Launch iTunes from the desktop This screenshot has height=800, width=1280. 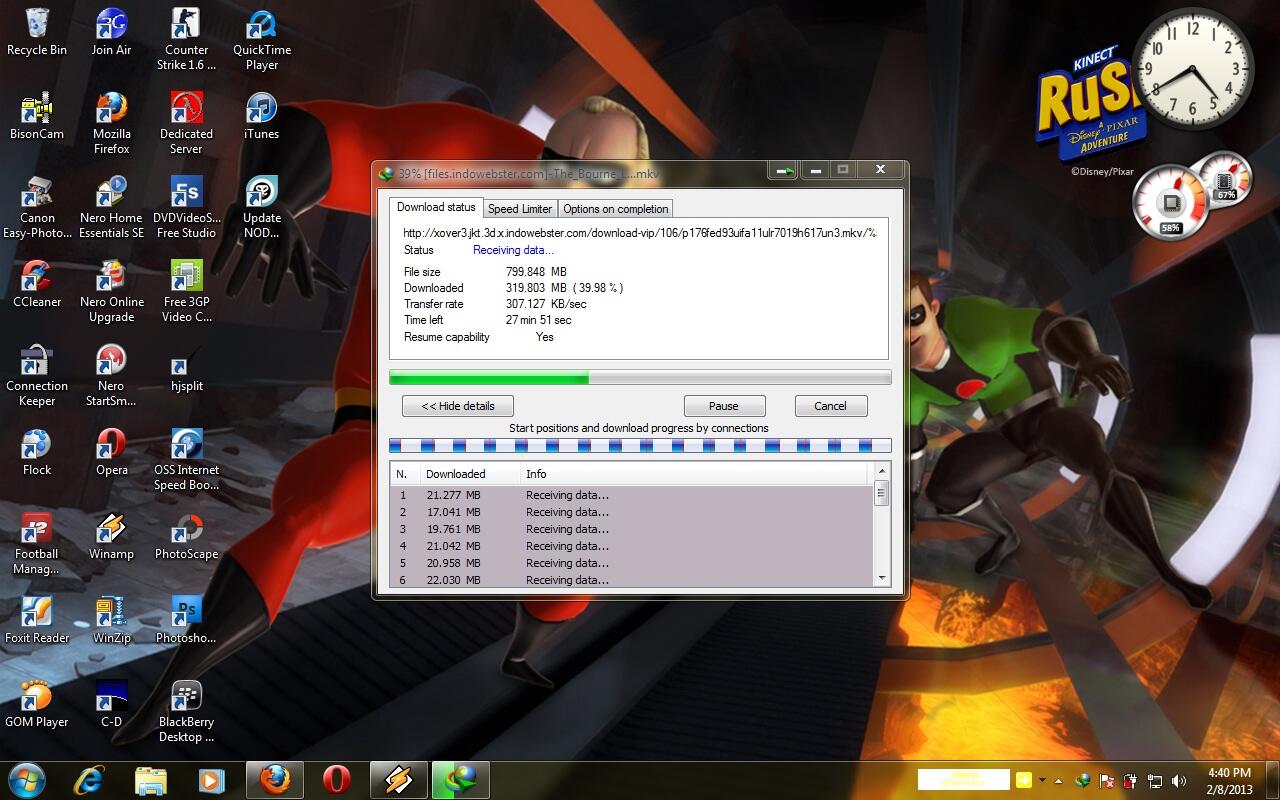coord(262,116)
